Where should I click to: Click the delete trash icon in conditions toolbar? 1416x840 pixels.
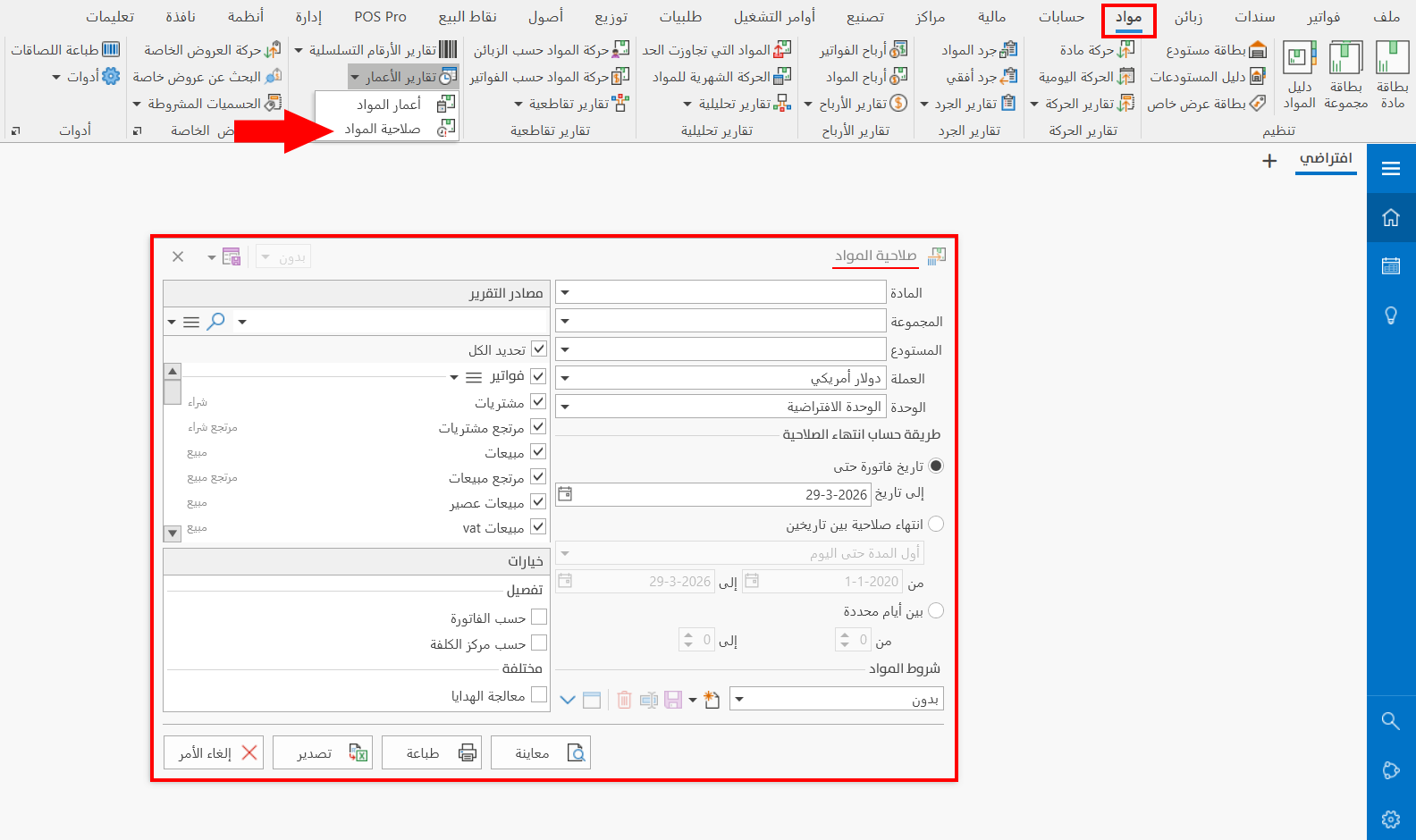(x=624, y=700)
